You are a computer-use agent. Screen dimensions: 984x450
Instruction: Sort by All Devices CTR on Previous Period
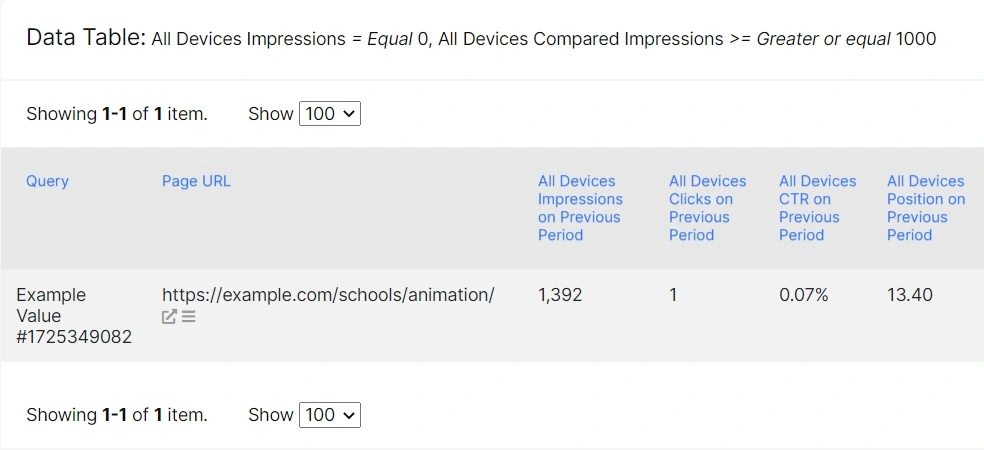click(817, 208)
